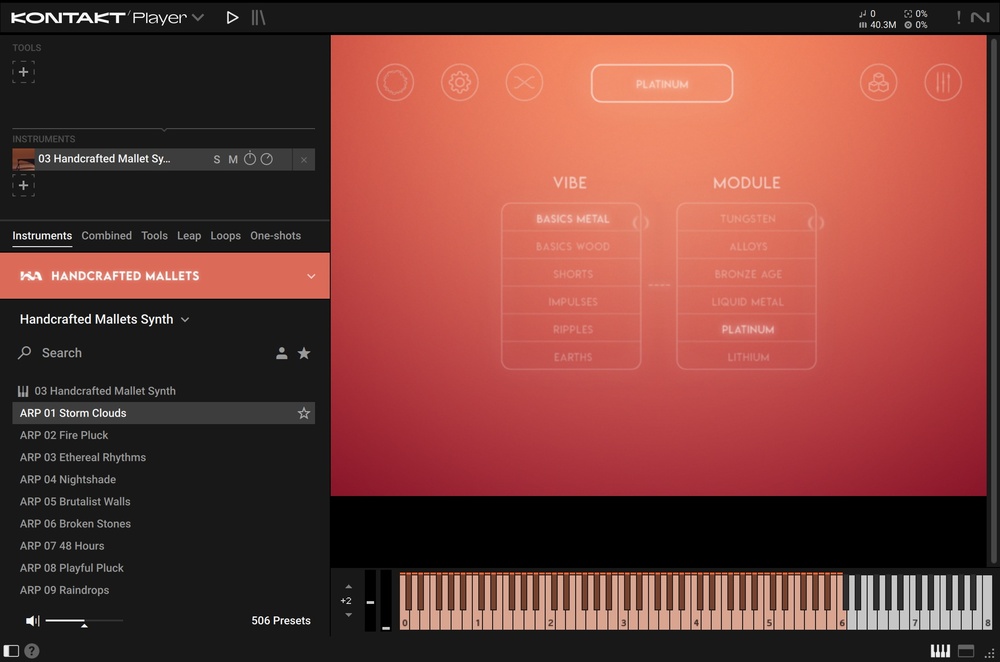The width and height of the screenshot is (1000, 662).
Task: Decrease keyboard octave with down arrow
Action: click(348, 615)
